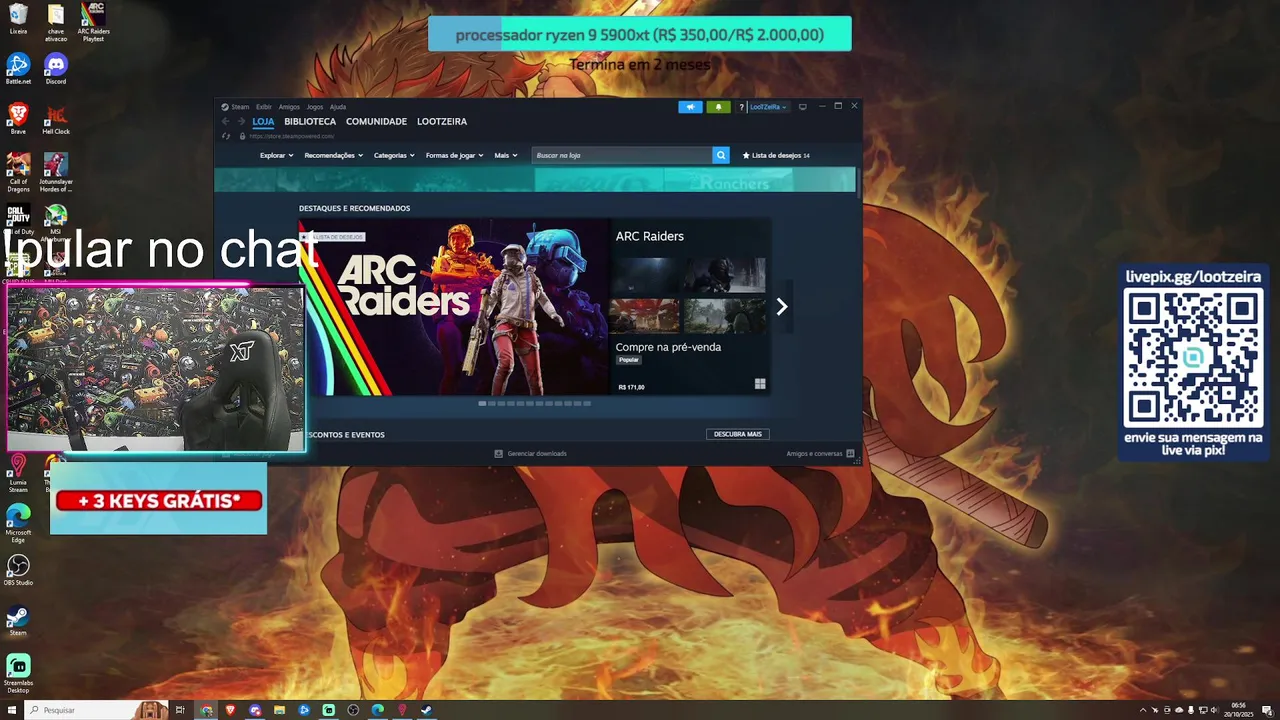Viewport: 1280px width, 720px height.
Task: Click DESCUBRA MAIS button
Action: pos(738,434)
